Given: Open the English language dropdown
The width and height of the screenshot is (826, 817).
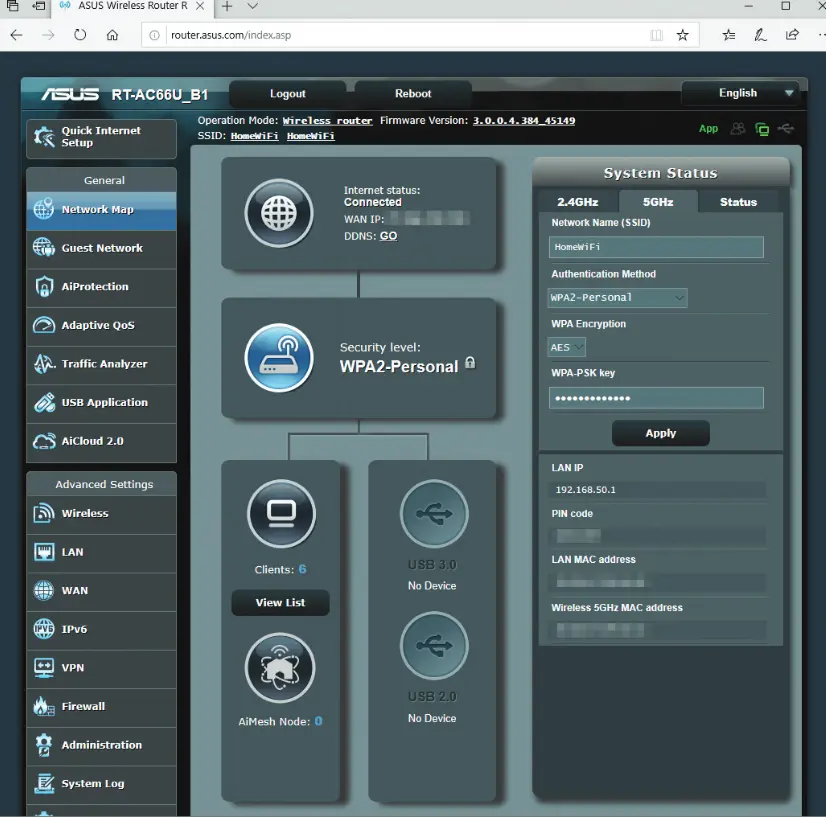Looking at the screenshot, I should click(x=741, y=93).
